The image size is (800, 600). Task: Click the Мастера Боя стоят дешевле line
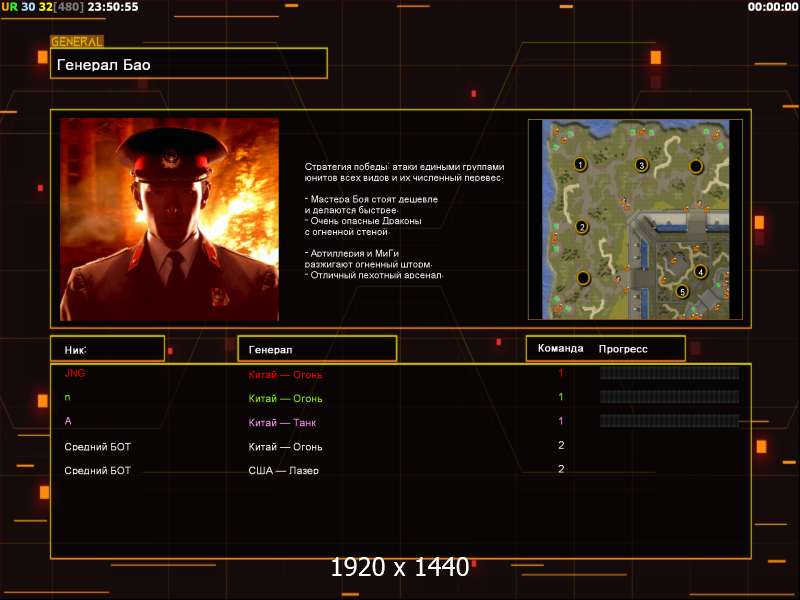pyautogui.click(x=371, y=199)
